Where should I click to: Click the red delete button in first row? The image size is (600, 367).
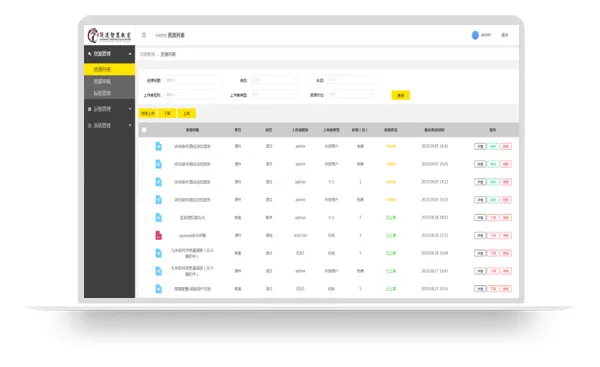505,146
